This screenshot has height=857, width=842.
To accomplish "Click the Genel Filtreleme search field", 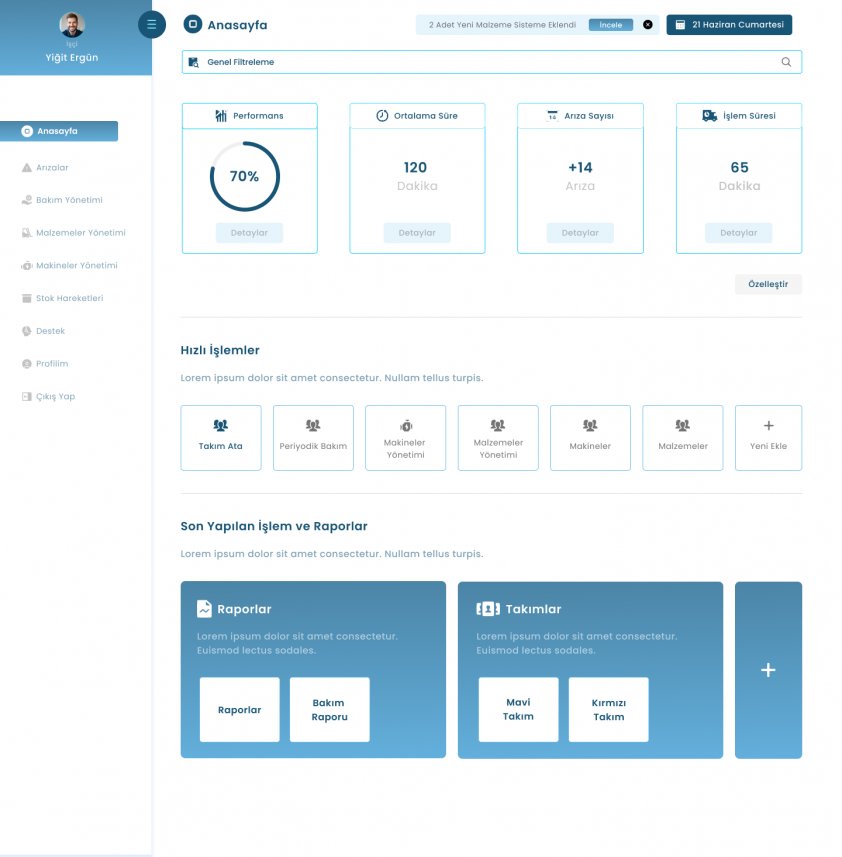I will click(480, 62).
